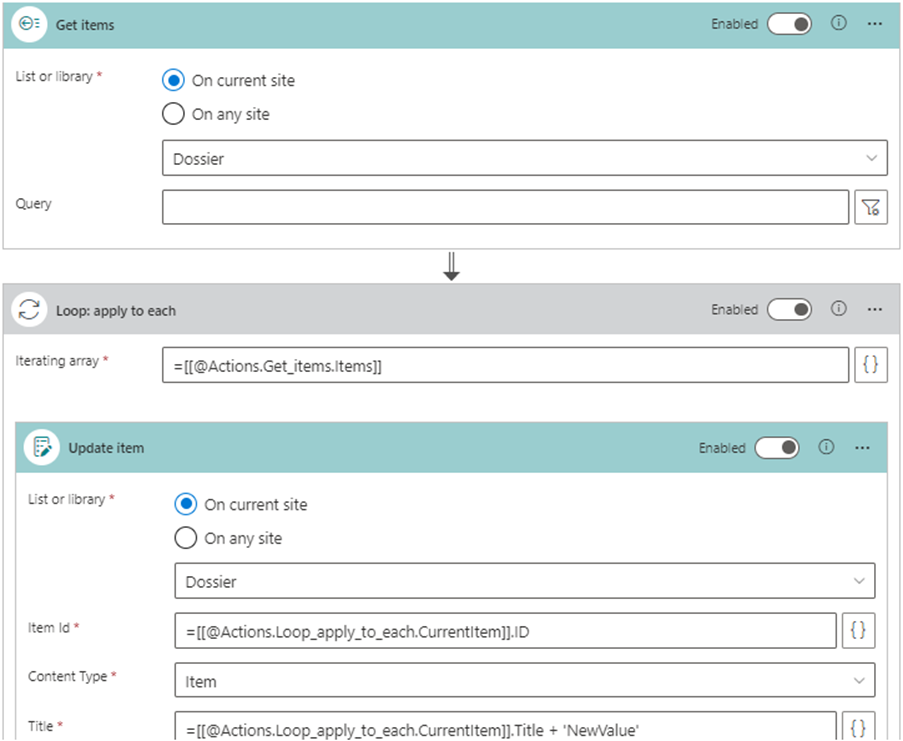Toggle Enabled switch on Update item
903x741 pixels.
pos(777,448)
